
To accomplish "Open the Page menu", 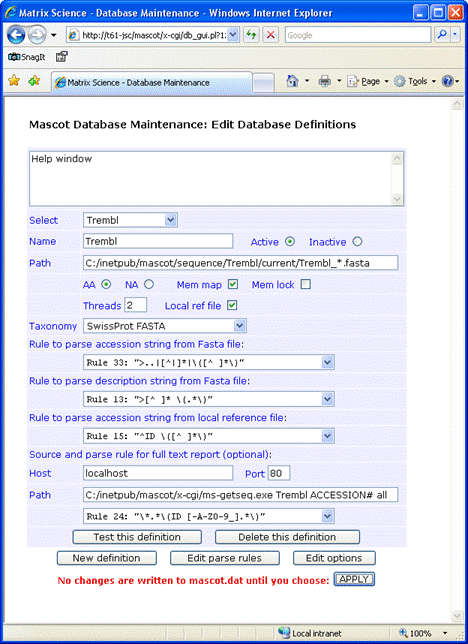I will pos(367,81).
